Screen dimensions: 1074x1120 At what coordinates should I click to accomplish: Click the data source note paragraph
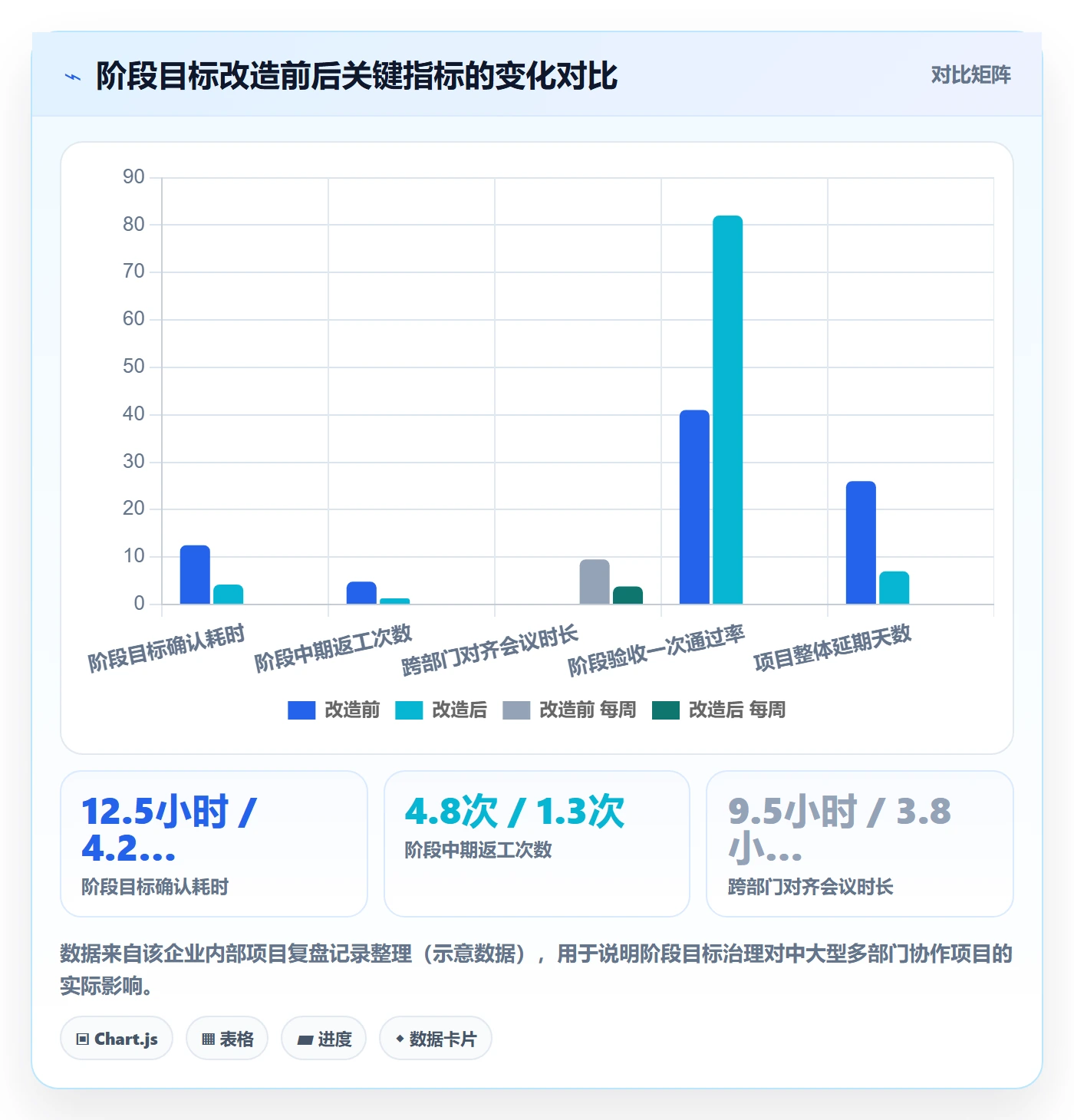click(x=536, y=970)
